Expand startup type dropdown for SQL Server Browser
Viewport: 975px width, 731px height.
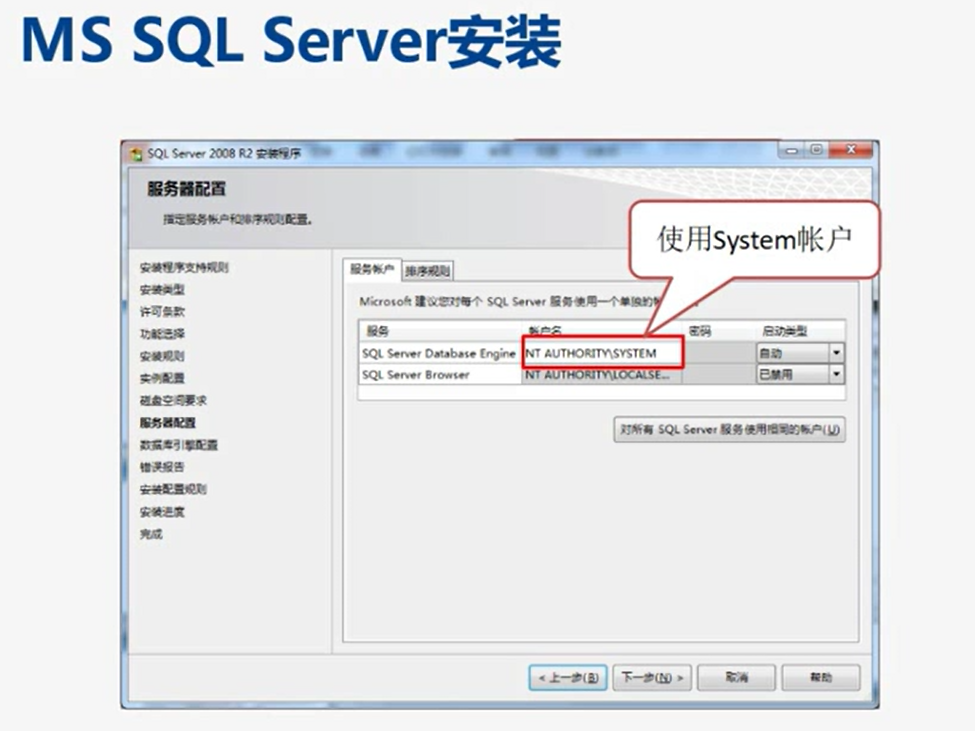pos(836,375)
